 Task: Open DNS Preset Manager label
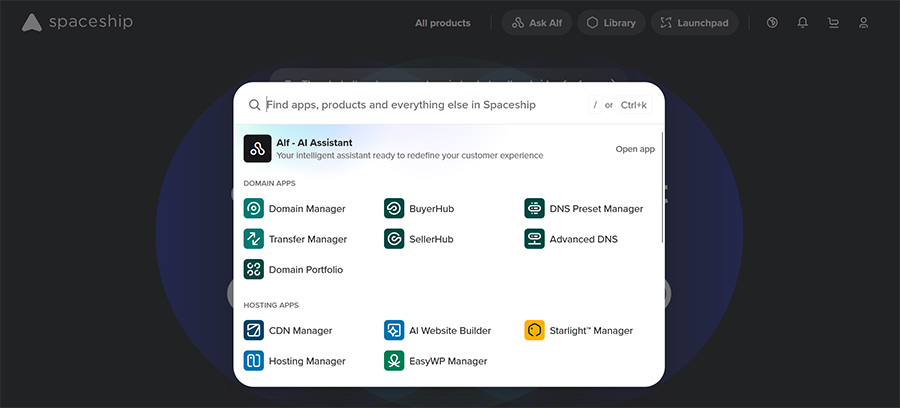click(596, 209)
